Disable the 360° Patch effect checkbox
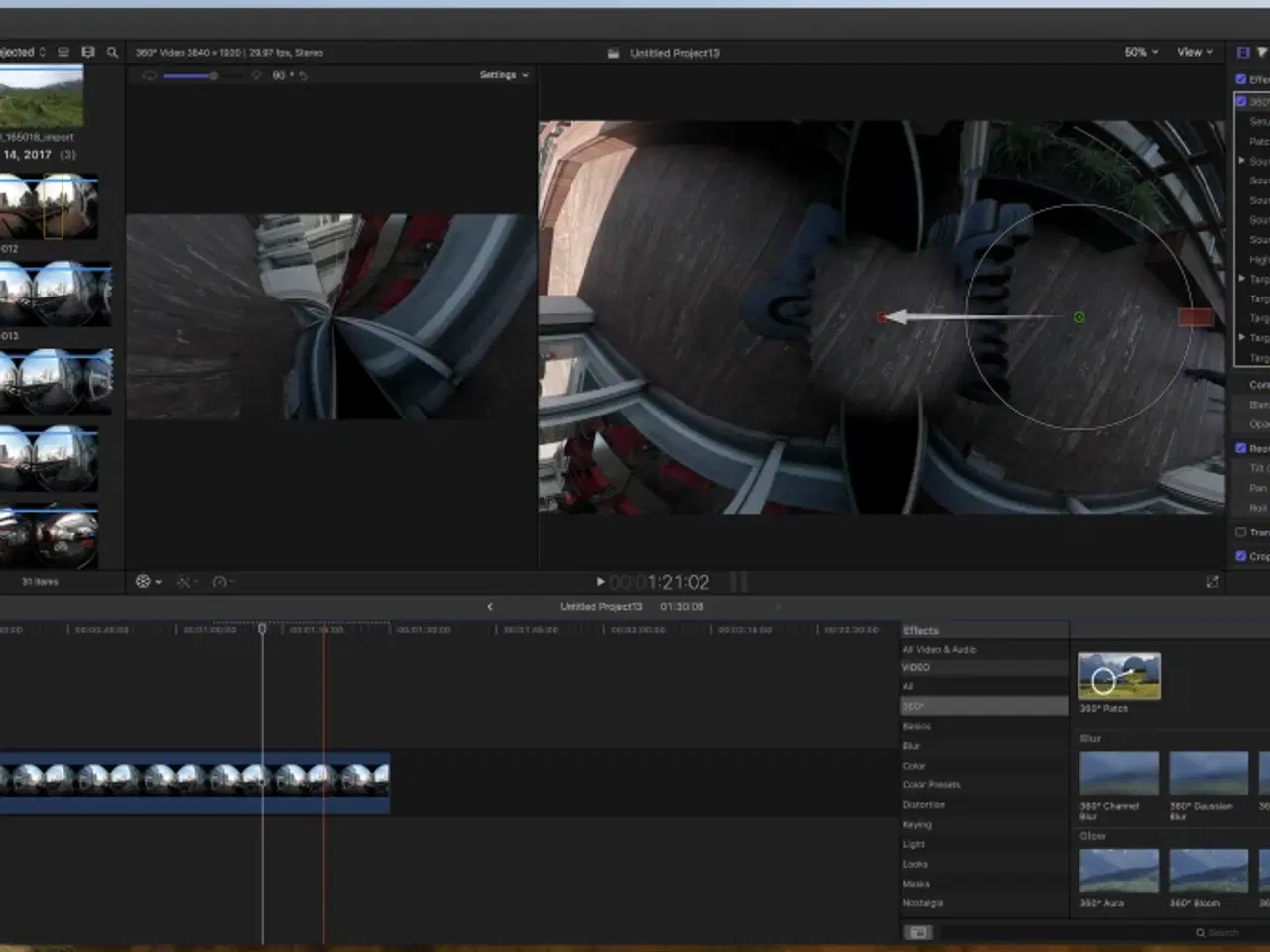 1241,101
